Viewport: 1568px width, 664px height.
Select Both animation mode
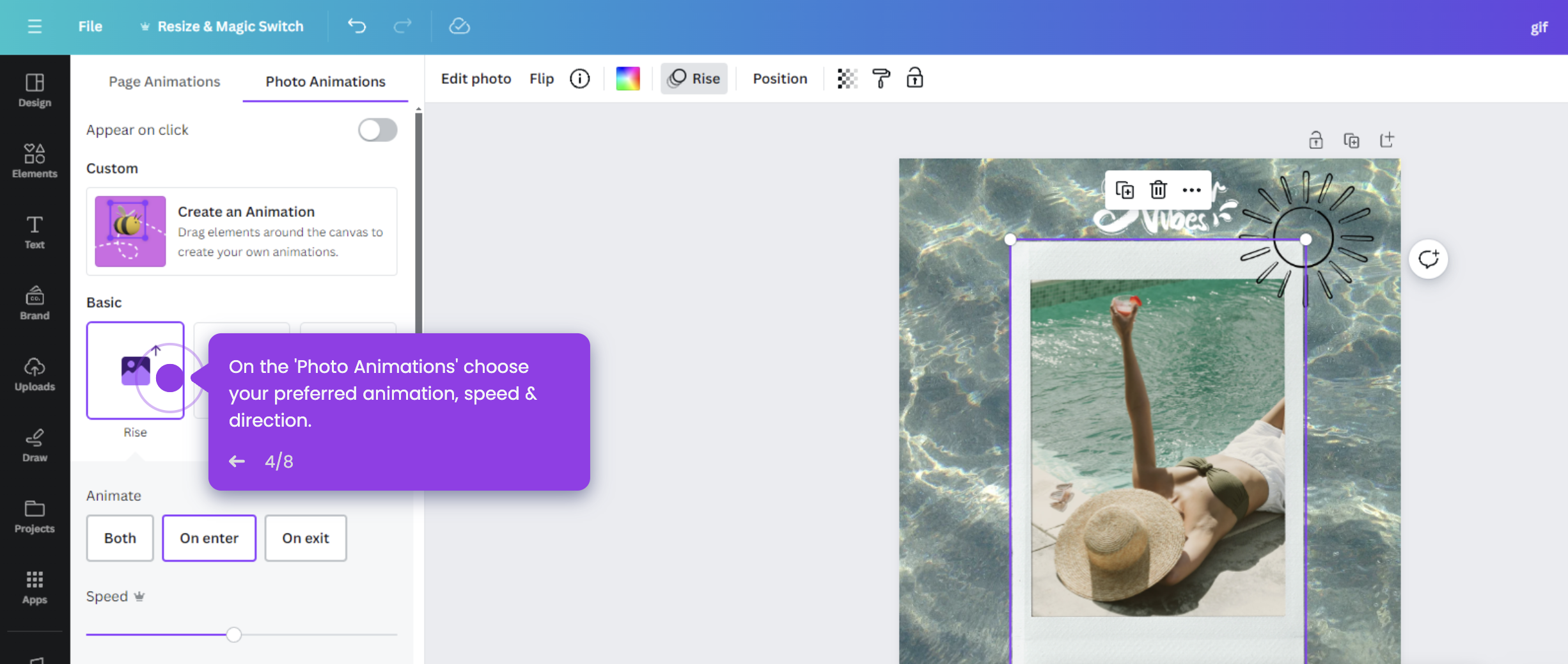coord(119,538)
